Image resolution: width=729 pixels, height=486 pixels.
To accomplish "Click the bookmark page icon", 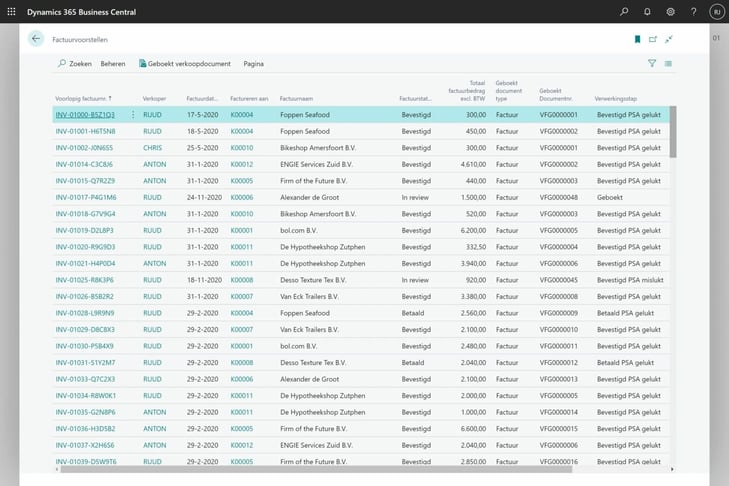I will 637,39.
